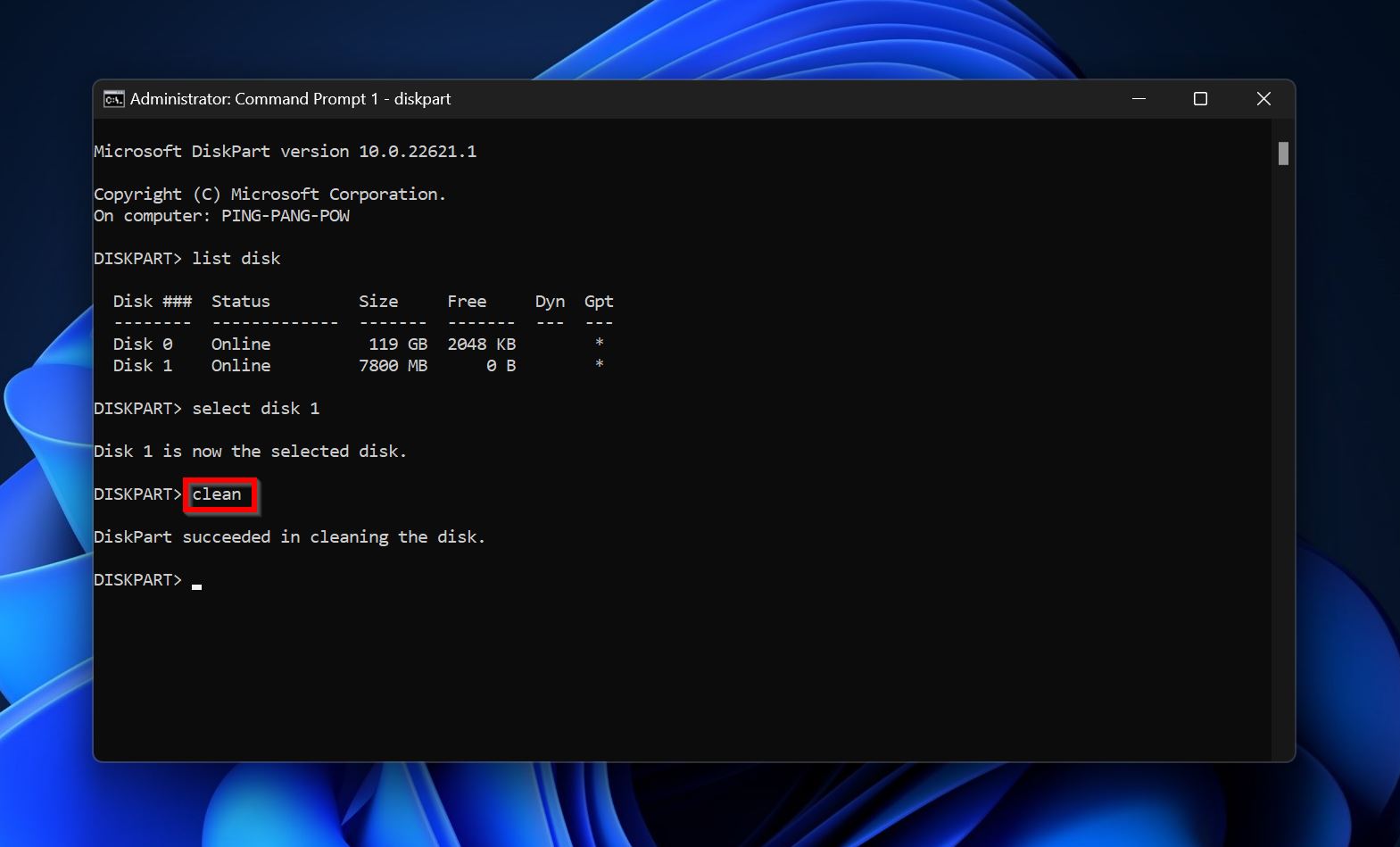Screen dimensions: 1400x847
Task: Click the vertical scrollbar thumb
Action: 1283,154
